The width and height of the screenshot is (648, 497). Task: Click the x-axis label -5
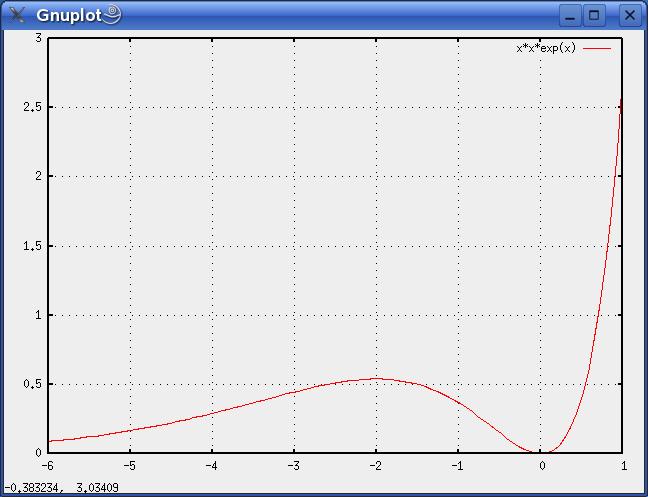pos(130,466)
